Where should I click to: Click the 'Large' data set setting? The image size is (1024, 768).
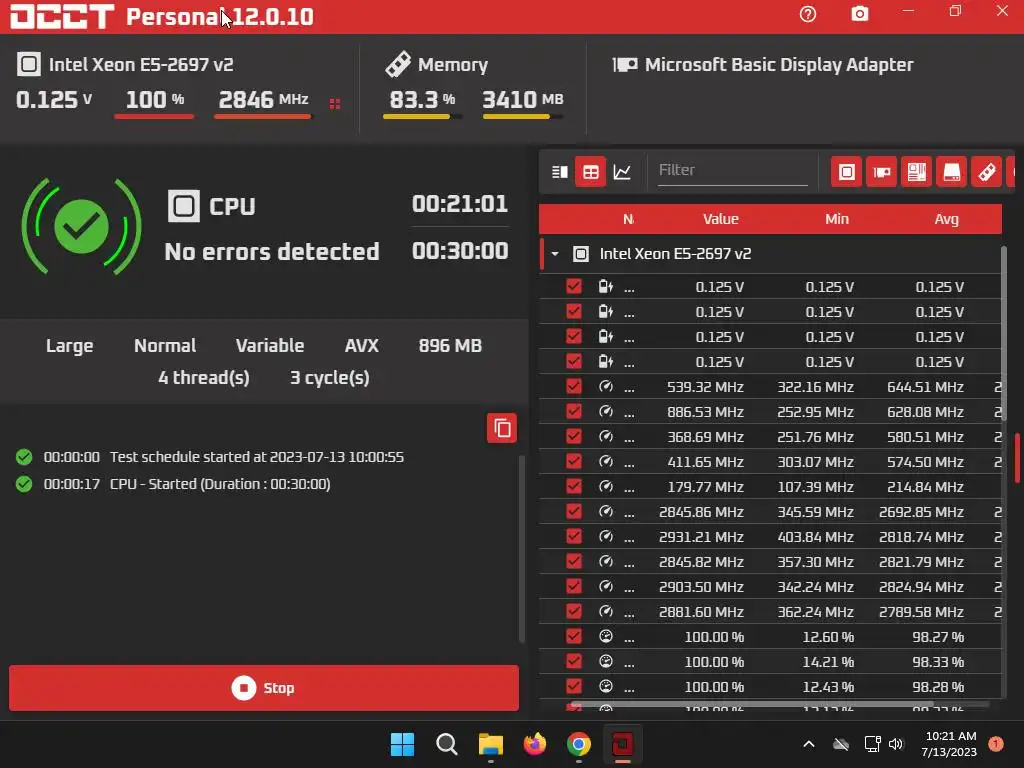69,345
